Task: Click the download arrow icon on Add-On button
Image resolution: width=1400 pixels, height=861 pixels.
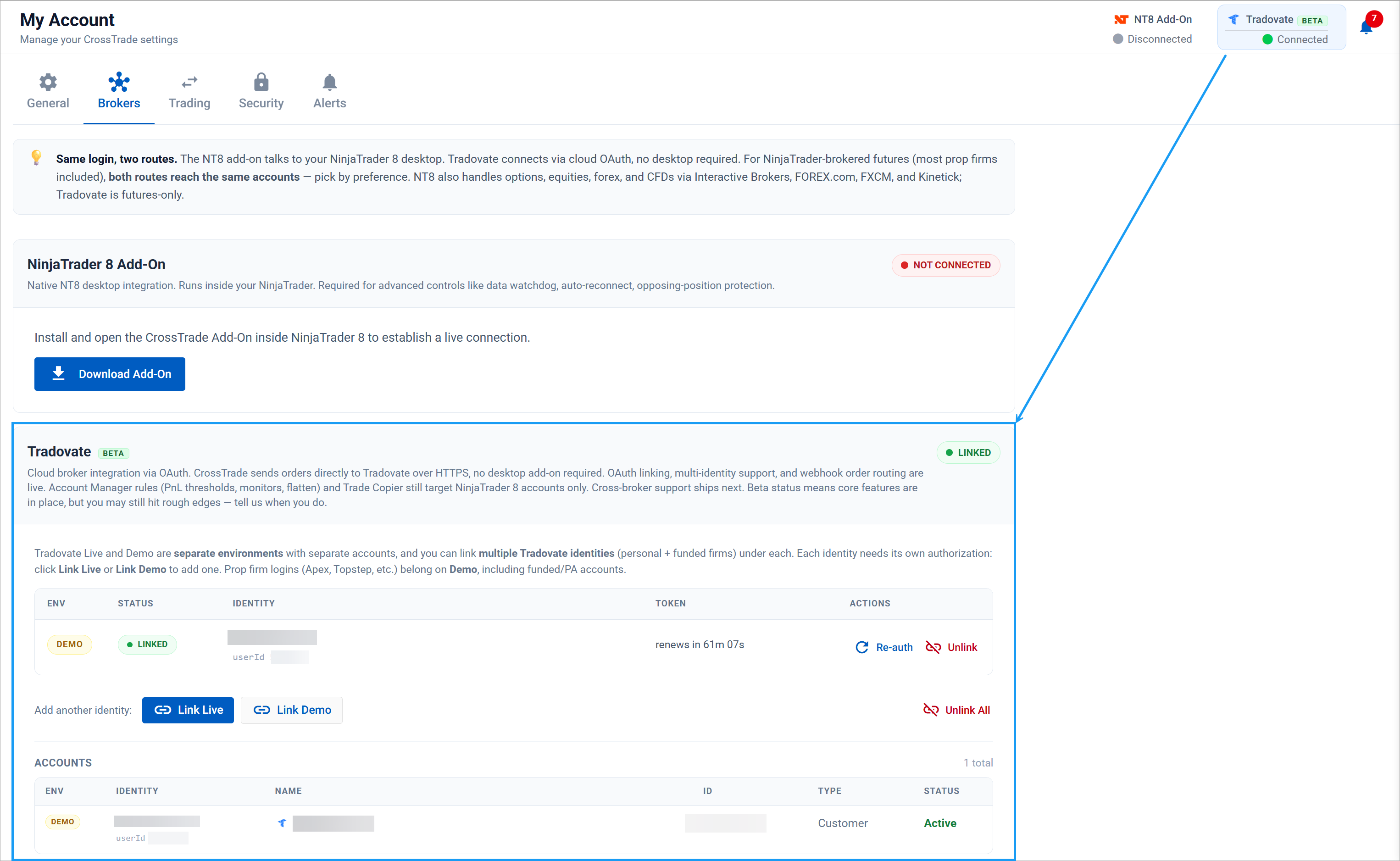Action: pos(58,373)
